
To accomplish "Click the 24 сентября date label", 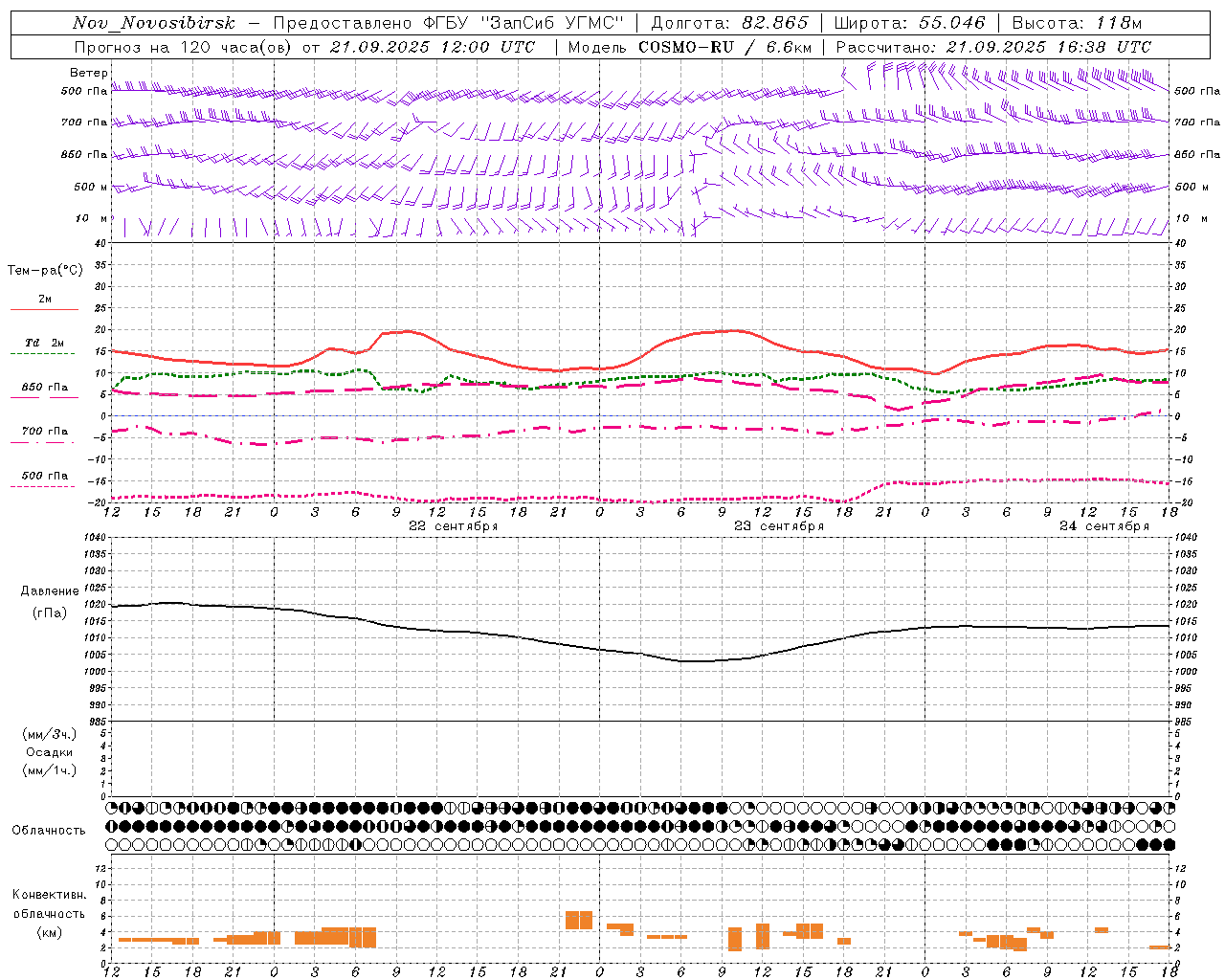I will (1104, 526).
